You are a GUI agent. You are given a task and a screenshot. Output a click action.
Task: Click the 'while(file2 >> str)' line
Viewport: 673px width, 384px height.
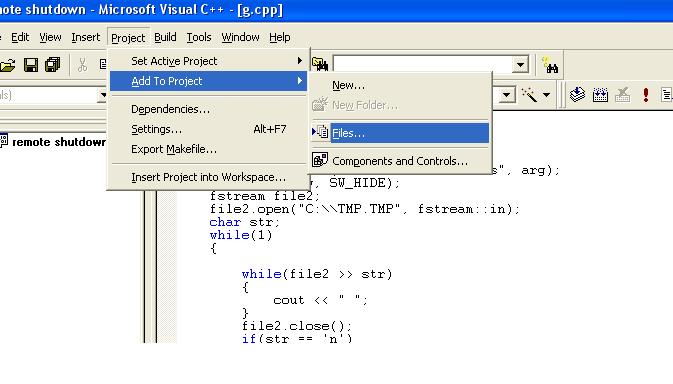pos(317,274)
